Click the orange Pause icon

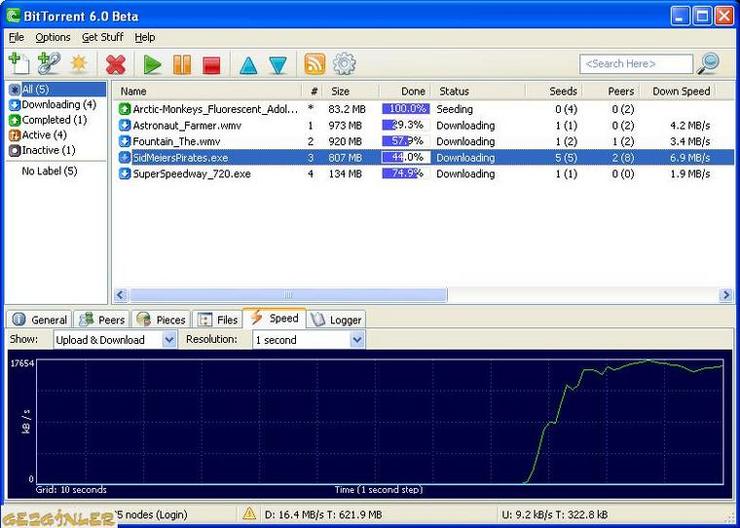point(182,64)
